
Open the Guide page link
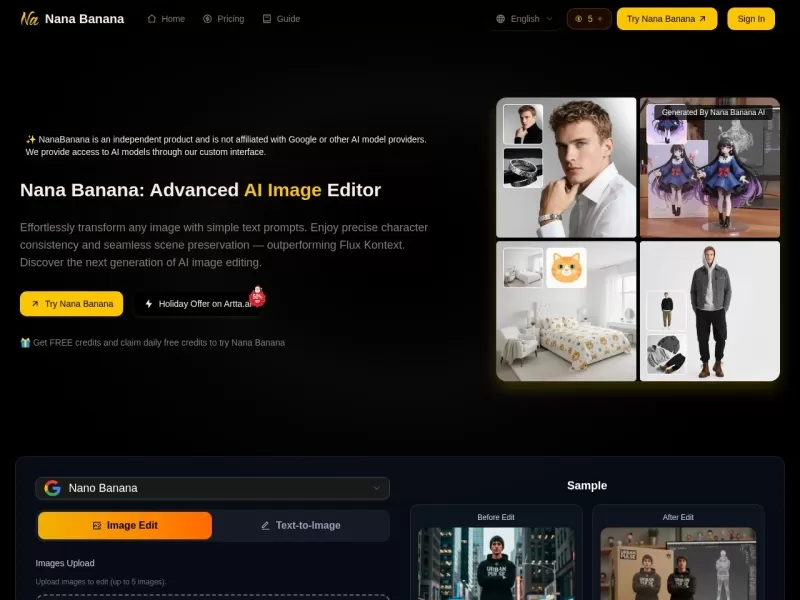pos(281,19)
